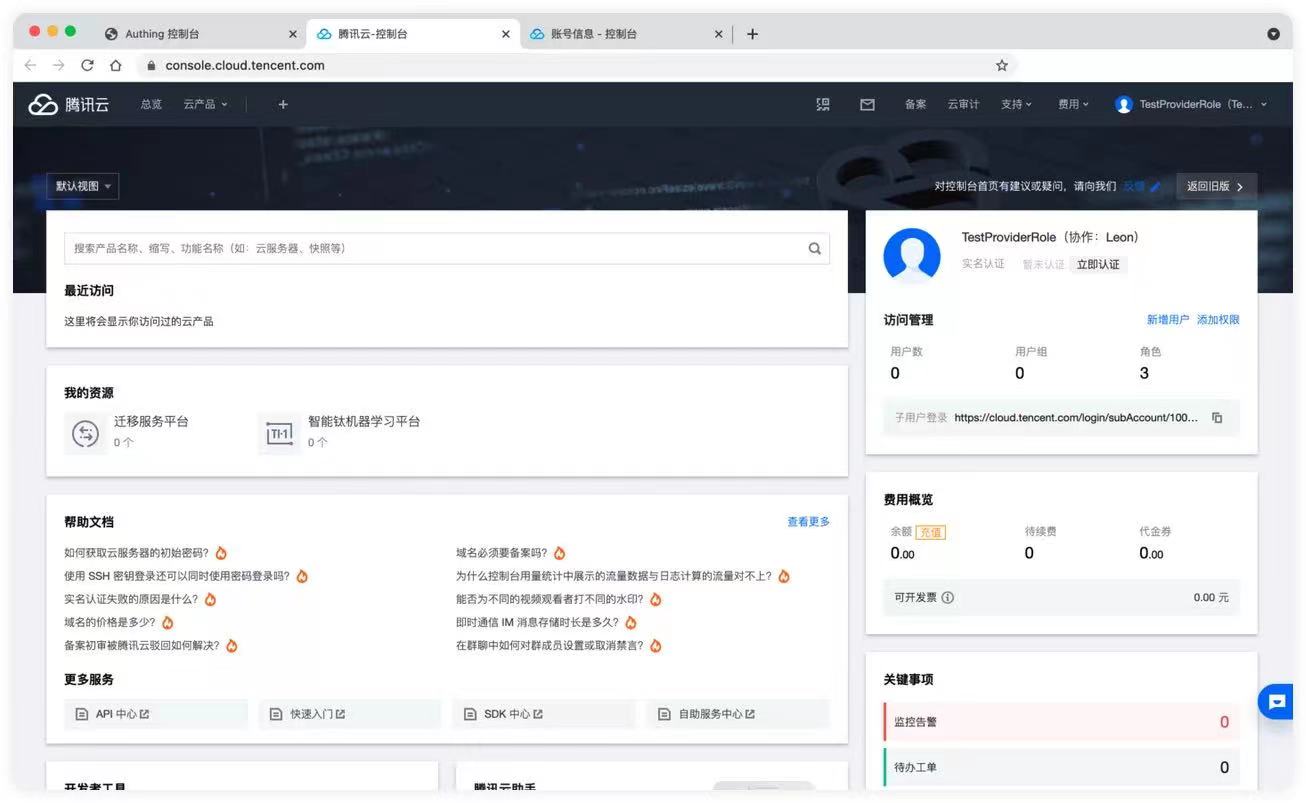The width and height of the screenshot is (1306, 803).
Task: Click the Tencent Cloud logo
Action: (68, 104)
